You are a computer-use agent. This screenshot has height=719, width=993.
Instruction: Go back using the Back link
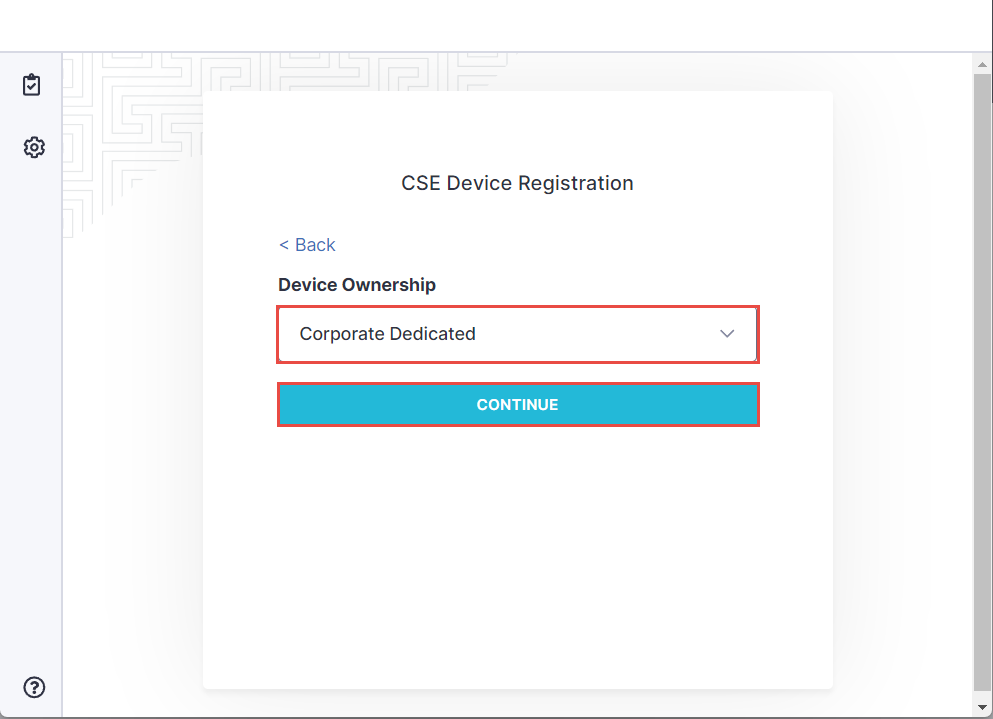coord(314,245)
